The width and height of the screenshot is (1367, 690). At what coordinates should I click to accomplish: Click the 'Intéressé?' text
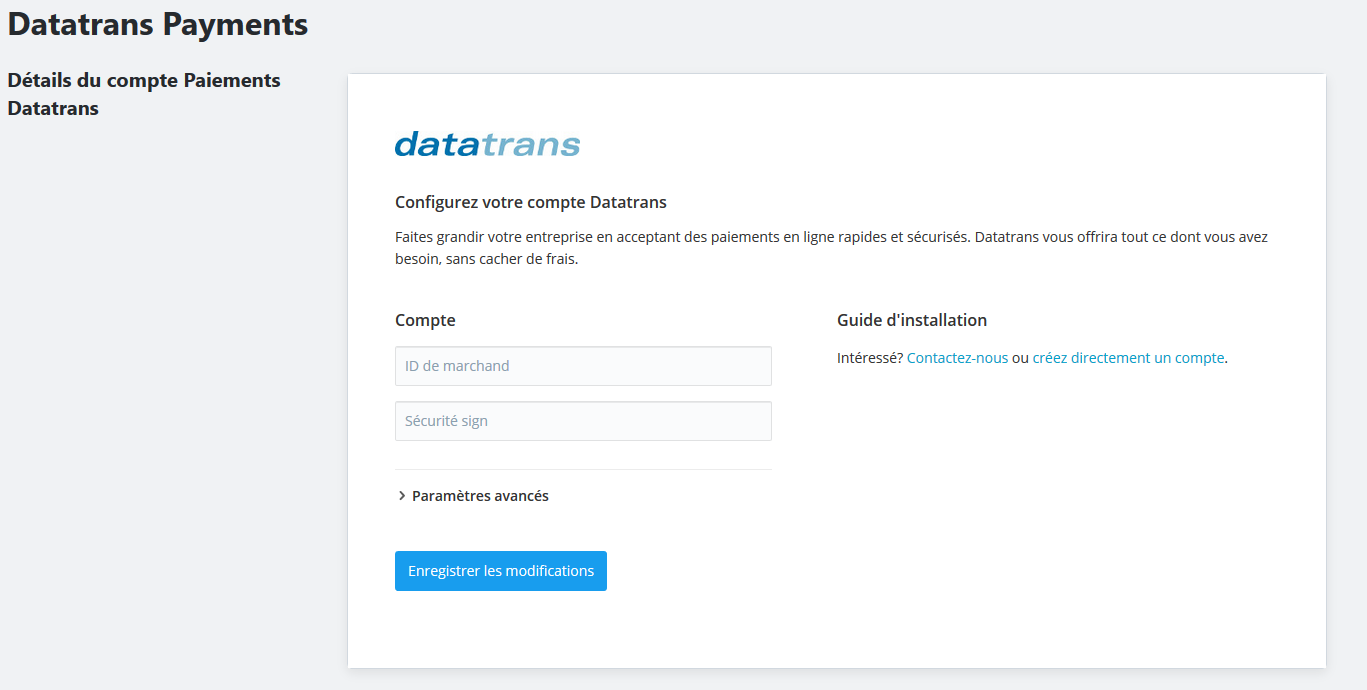click(870, 358)
